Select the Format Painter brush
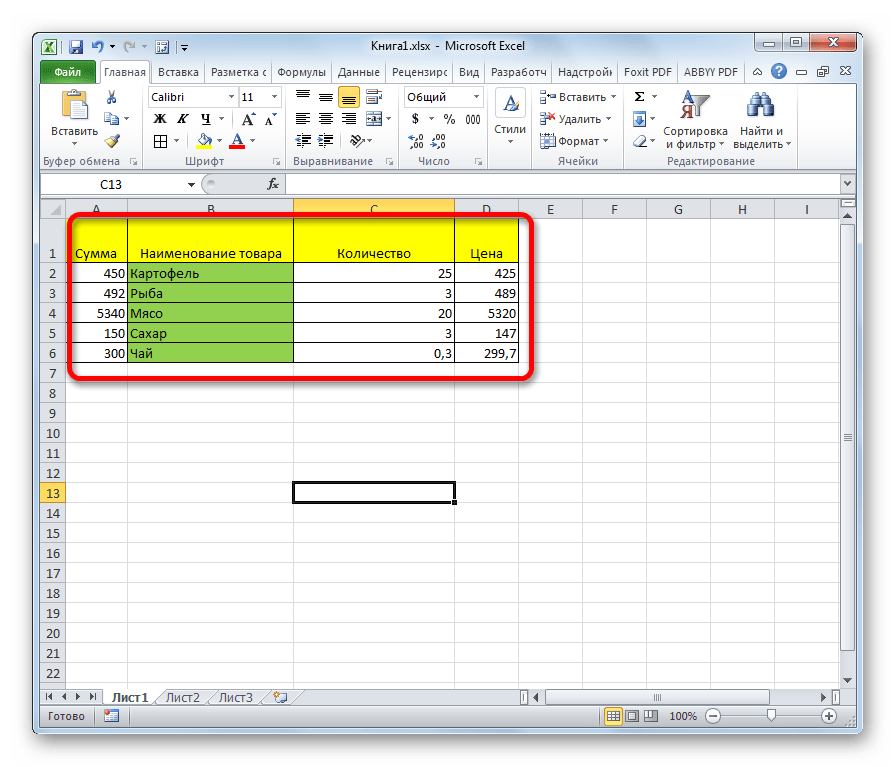 pyautogui.click(x=111, y=141)
